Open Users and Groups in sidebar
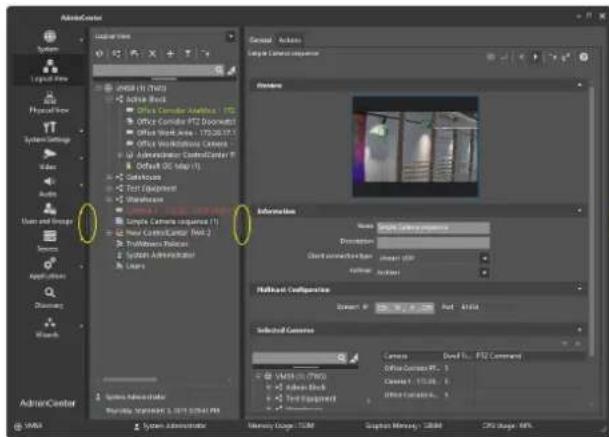 [48, 214]
